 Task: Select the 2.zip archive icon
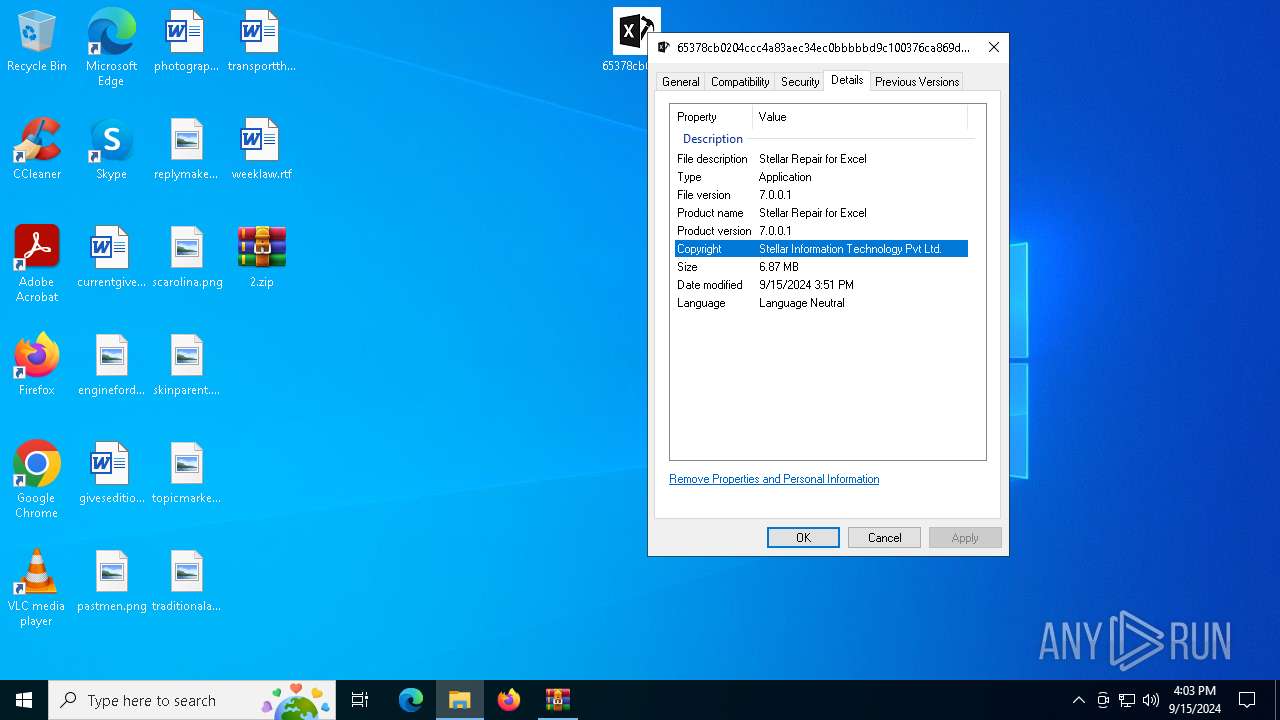[261, 258]
